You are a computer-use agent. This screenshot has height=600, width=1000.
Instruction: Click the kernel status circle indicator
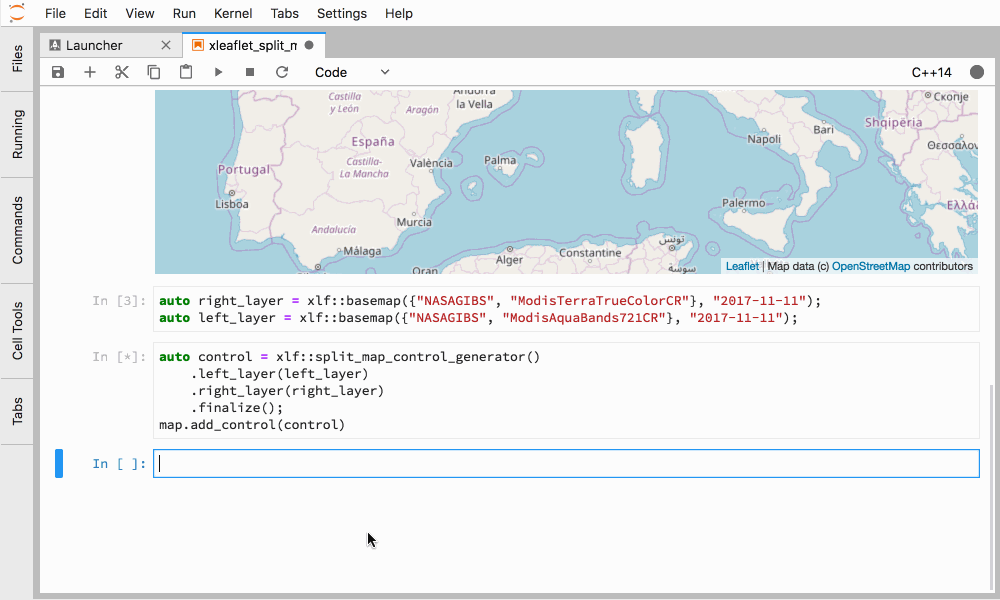coord(976,72)
